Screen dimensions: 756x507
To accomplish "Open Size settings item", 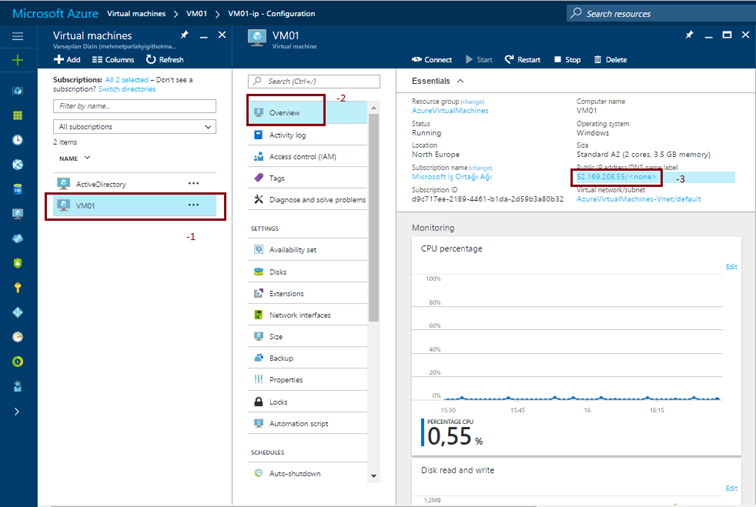I will click(x=308, y=336).
